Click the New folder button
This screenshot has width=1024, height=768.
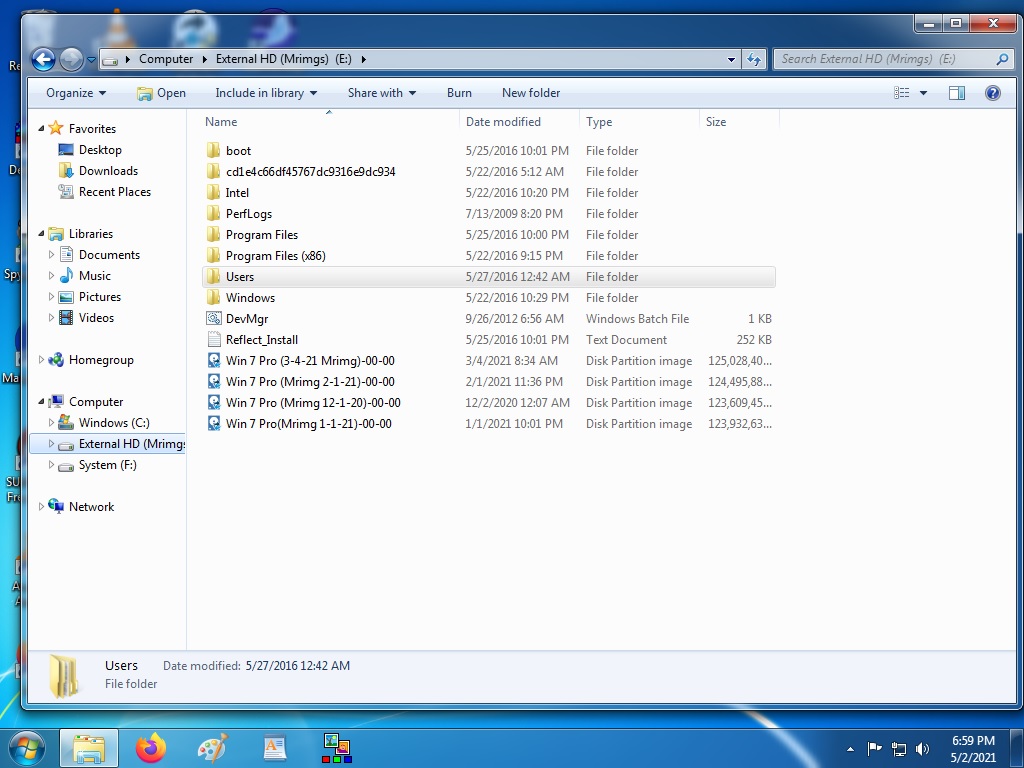coord(531,93)
